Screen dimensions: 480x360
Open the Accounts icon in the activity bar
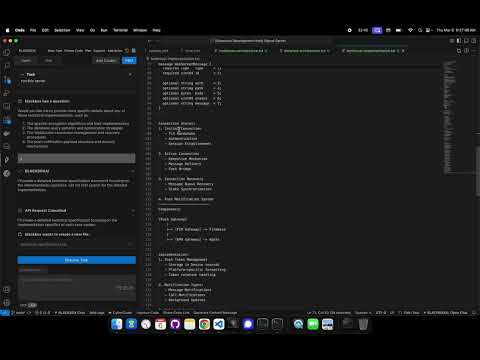(7, 290)
